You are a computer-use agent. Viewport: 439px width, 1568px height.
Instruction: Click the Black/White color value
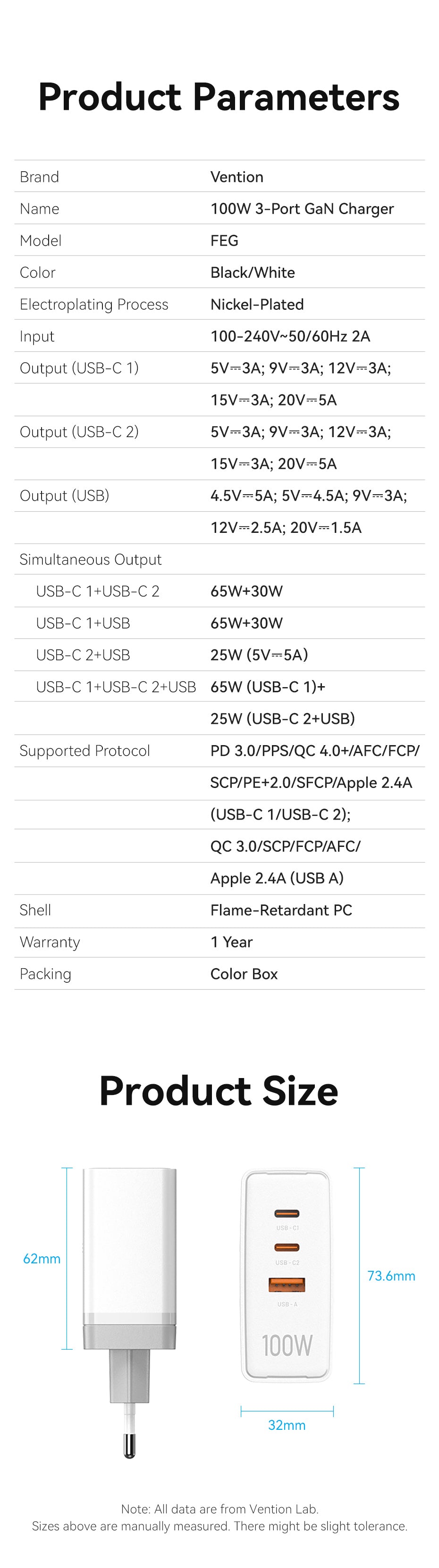tap(253, 273)
